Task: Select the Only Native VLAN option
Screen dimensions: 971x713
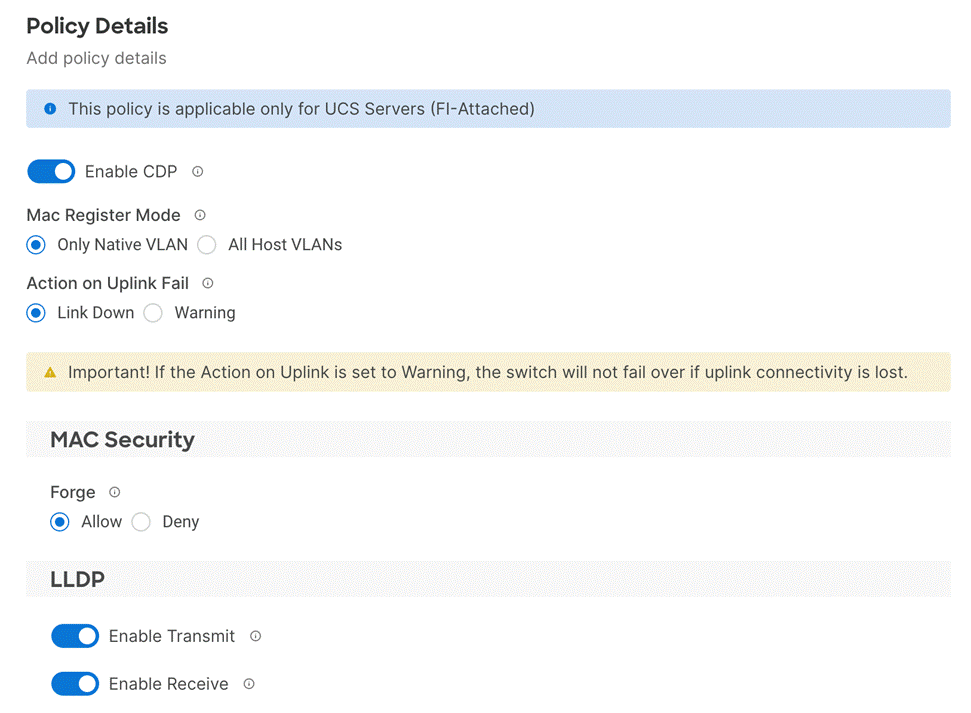Action: pos(36,245)
